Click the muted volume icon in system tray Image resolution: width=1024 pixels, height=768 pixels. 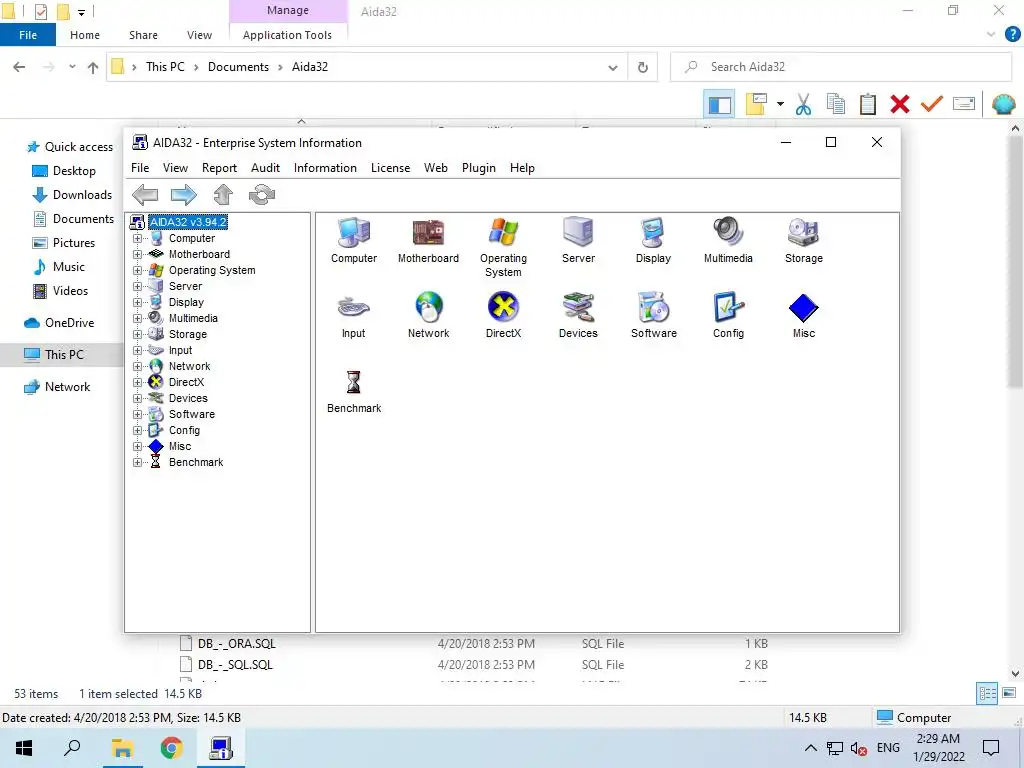858,748
